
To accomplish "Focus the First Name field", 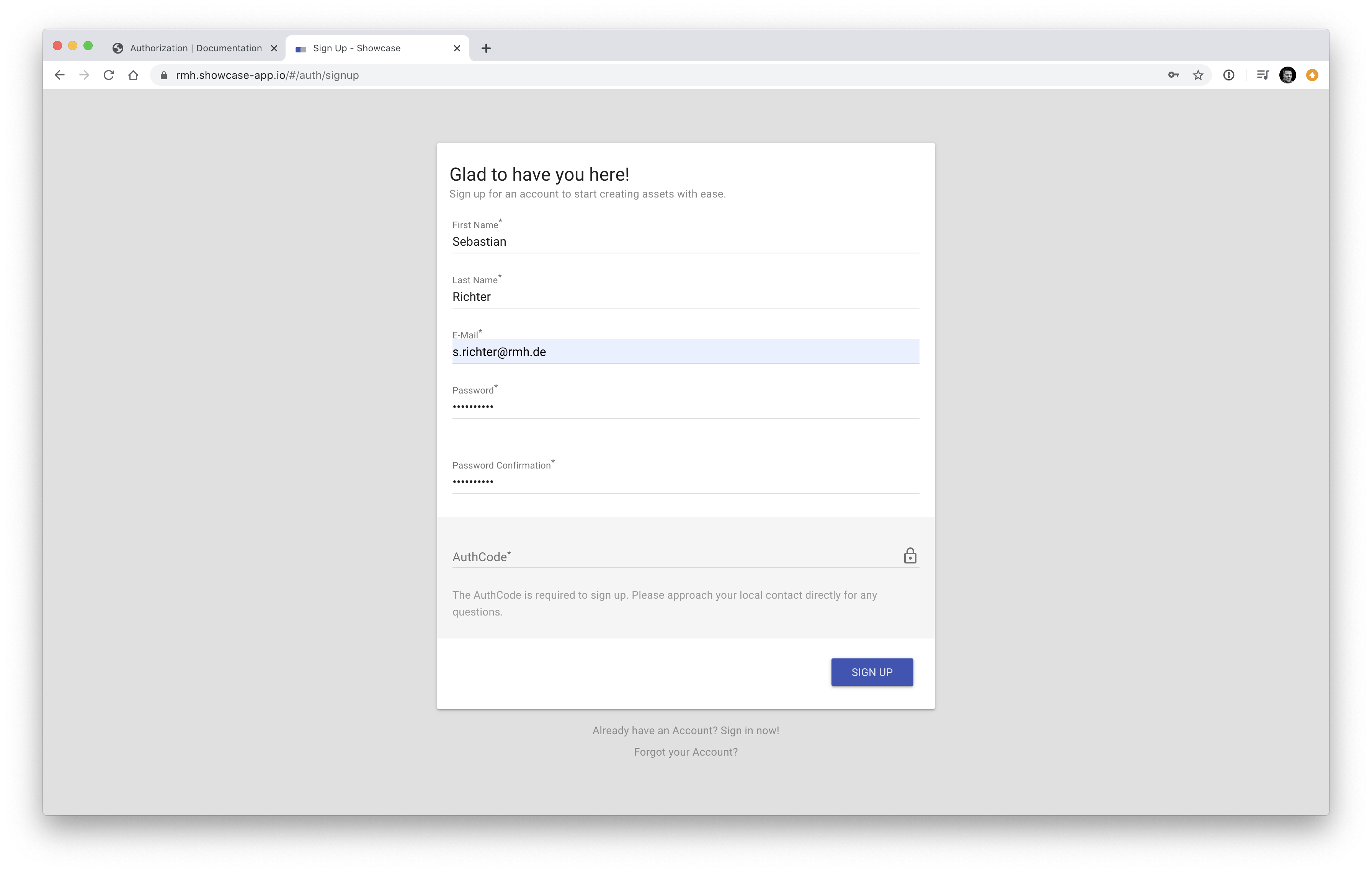I will pos(686,242).
